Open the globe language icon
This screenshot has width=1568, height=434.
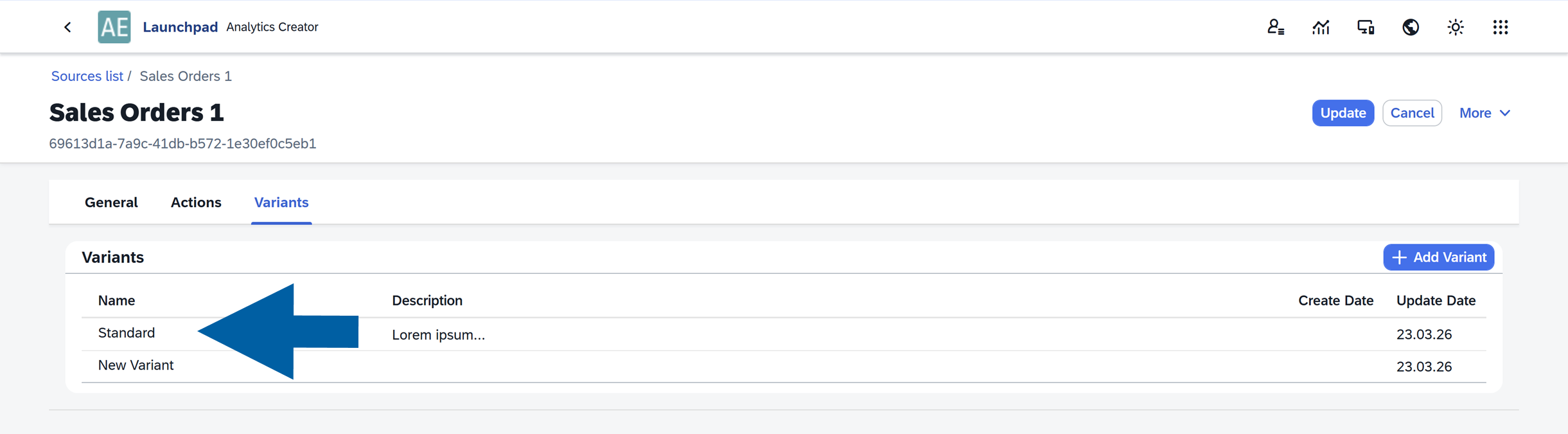[x=1411, y=27]
